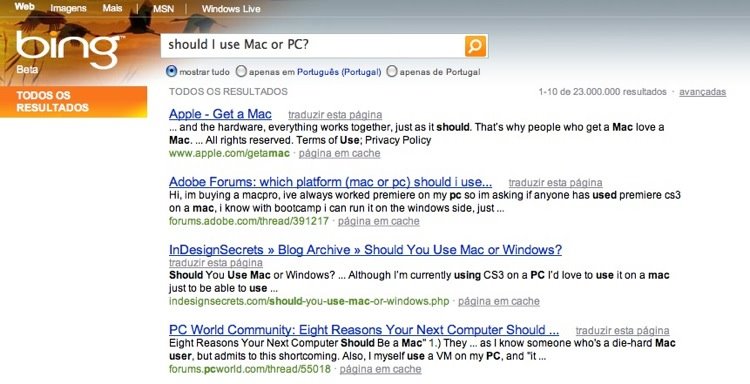Viewport: 750px width, 384px height.
Task: Translate the PC World Community result
Action: (x=622, y=330)
